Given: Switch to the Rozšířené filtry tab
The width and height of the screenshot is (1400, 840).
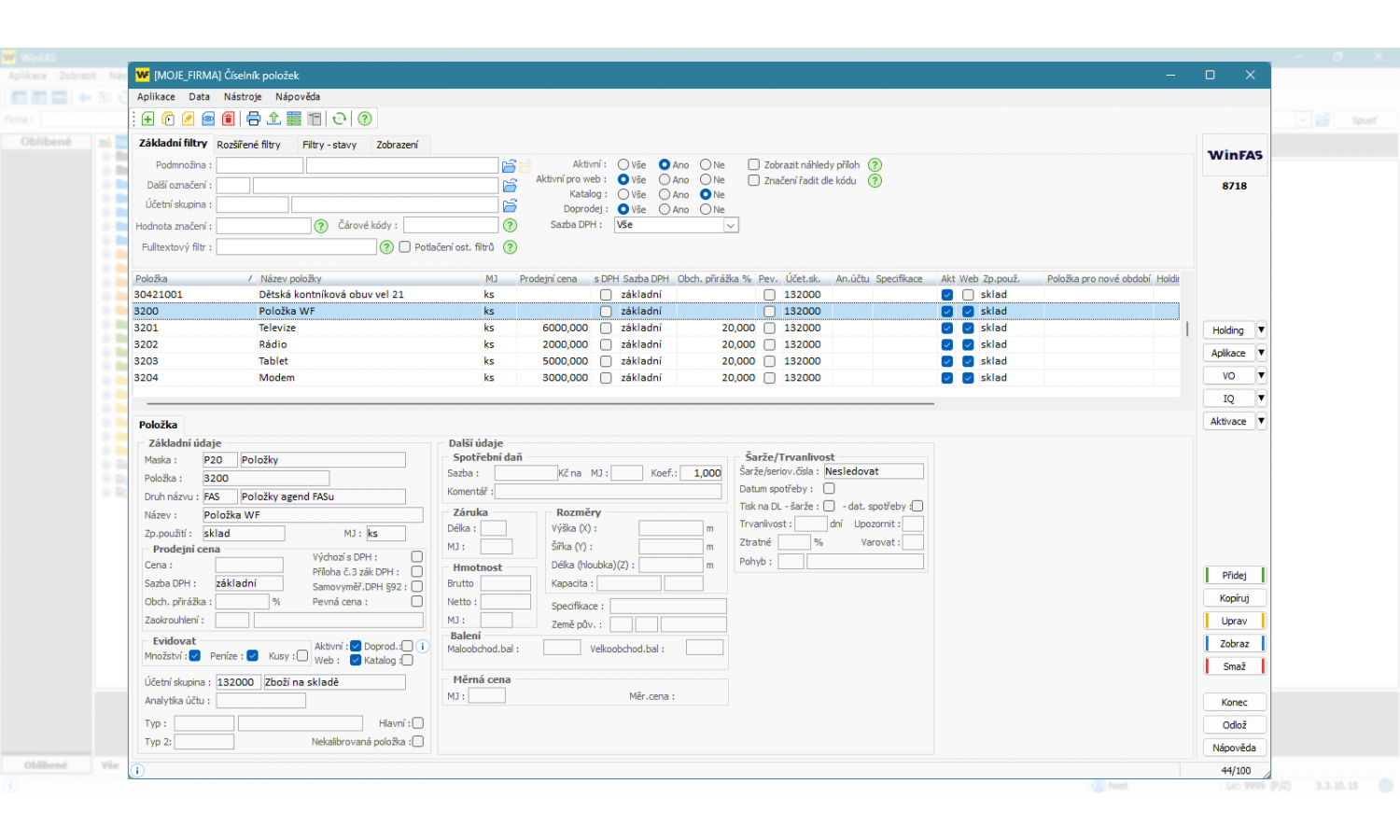Looking at the screenshot, I should coord(248,145).
